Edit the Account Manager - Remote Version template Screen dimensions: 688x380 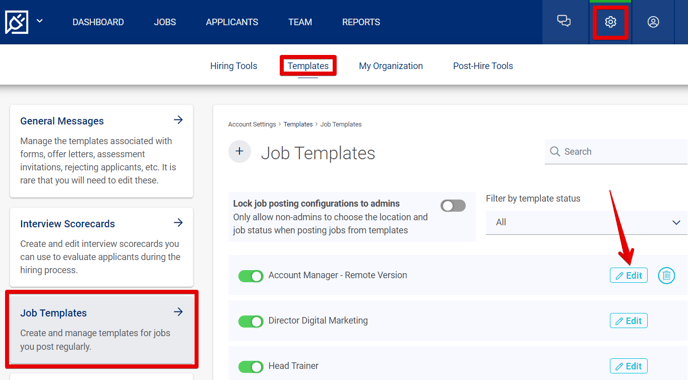pos(628,276)
